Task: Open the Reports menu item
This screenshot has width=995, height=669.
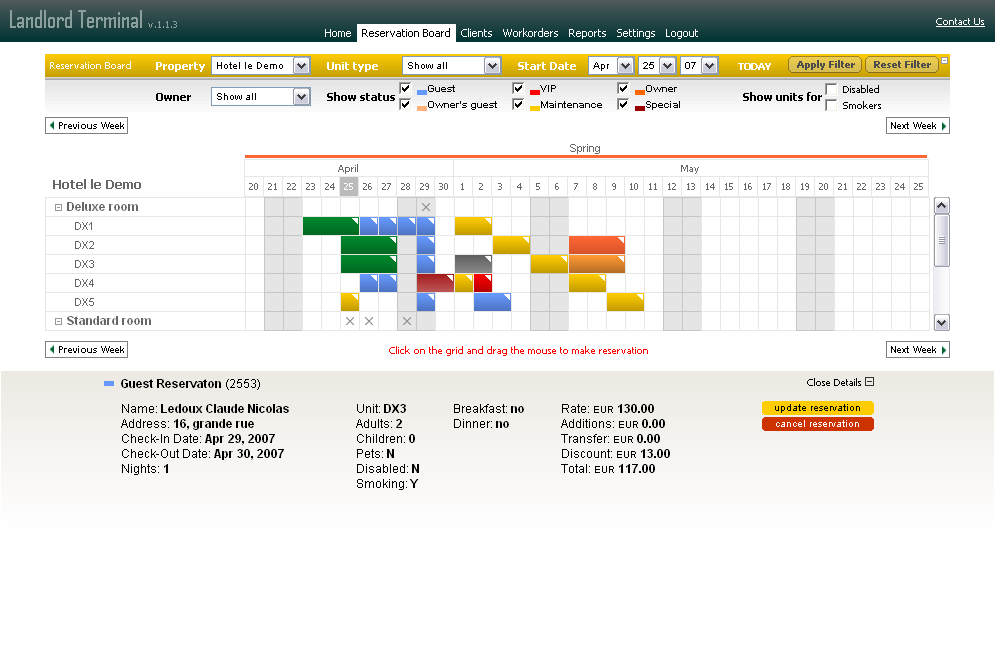Action: coord(587,33)
